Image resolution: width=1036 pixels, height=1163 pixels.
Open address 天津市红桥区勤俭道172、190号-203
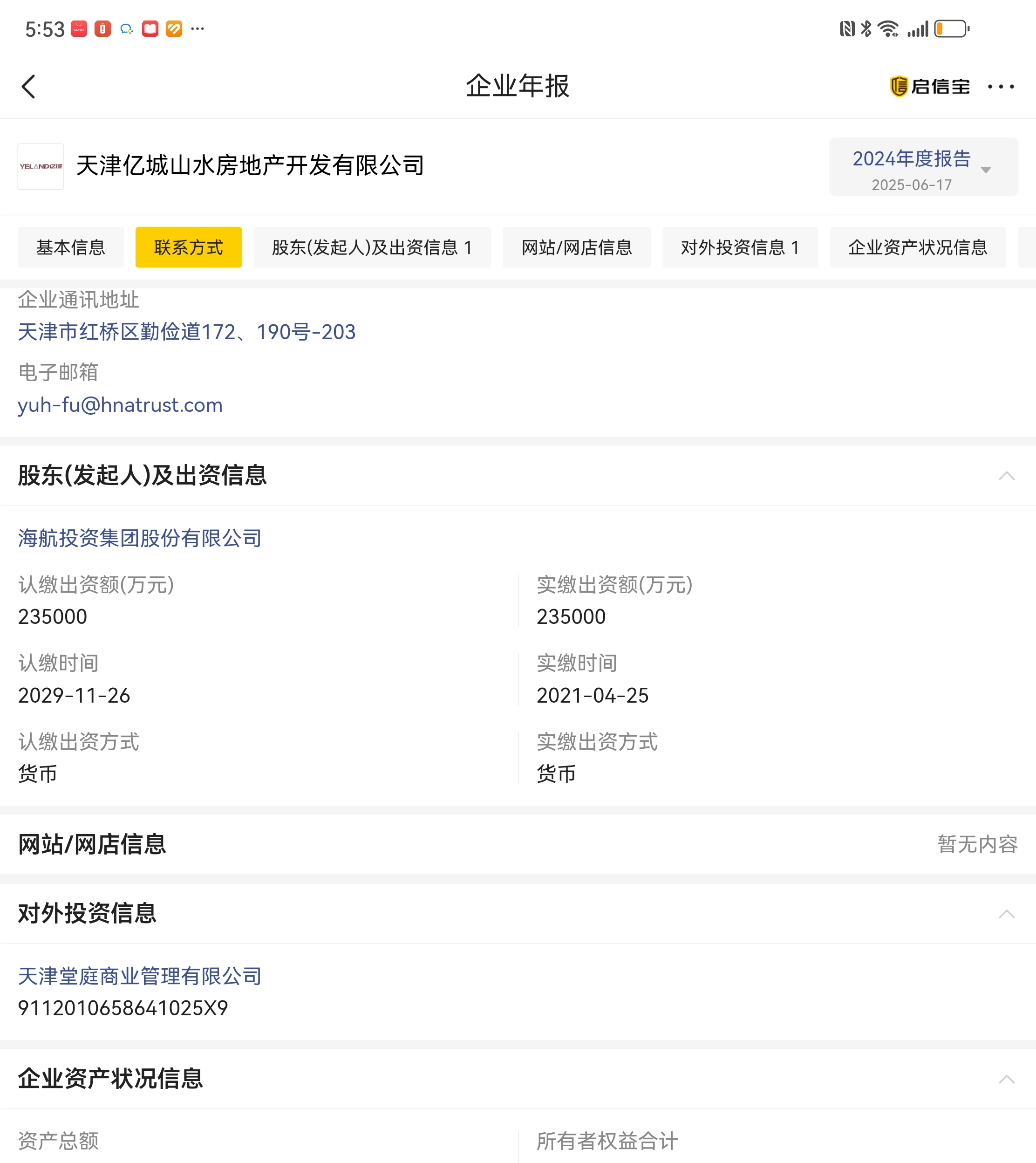point(187,332)
